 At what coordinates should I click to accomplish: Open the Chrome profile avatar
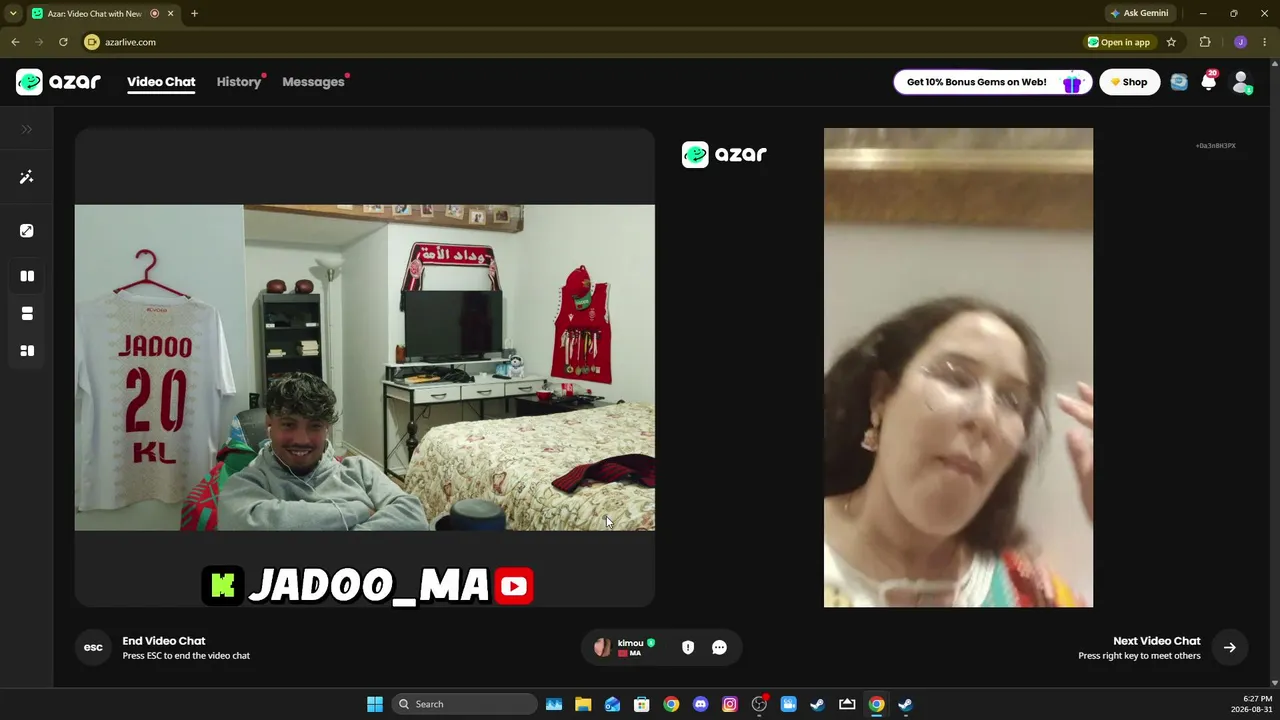[x=1240, y=42]
